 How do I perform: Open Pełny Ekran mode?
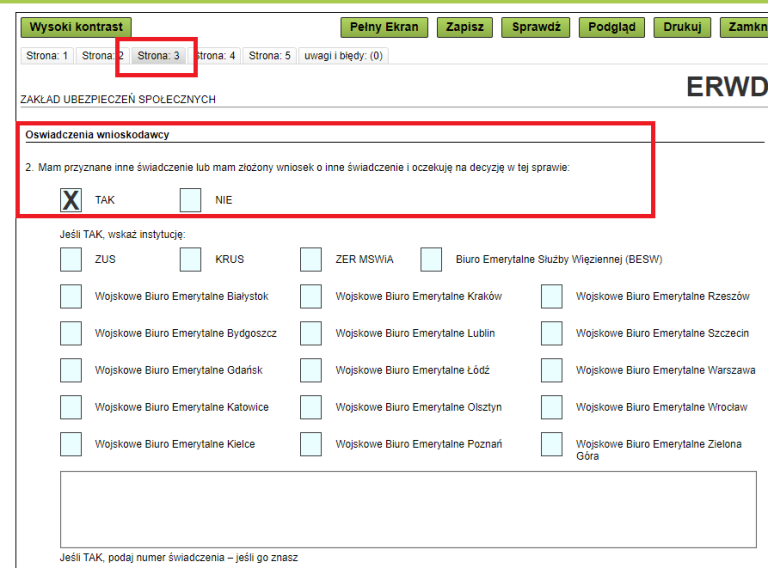pos(384,27)
